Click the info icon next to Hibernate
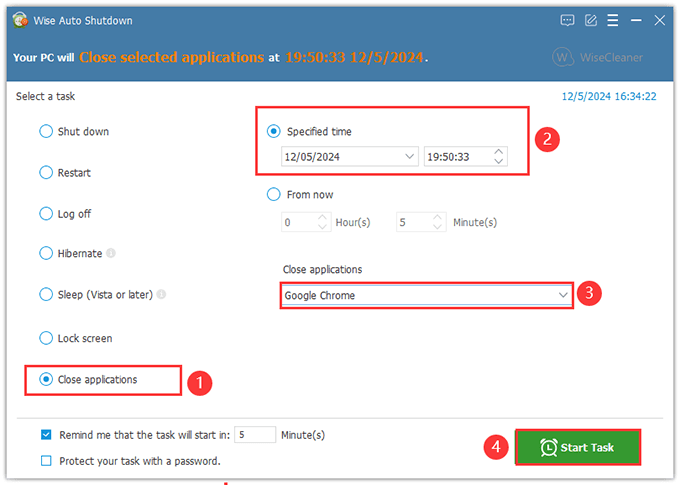680x485 pixels. pos(111,253)
